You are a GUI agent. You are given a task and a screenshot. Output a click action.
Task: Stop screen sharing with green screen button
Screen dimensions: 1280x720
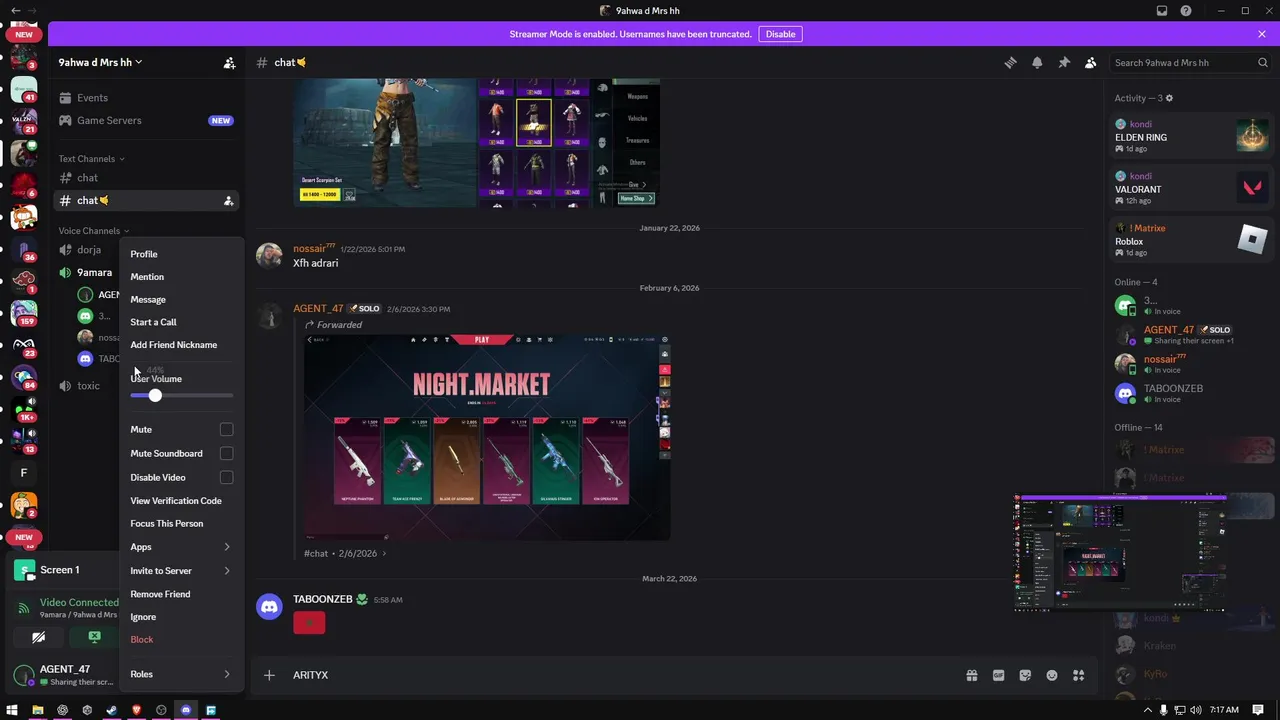click(x=94, y=637)
